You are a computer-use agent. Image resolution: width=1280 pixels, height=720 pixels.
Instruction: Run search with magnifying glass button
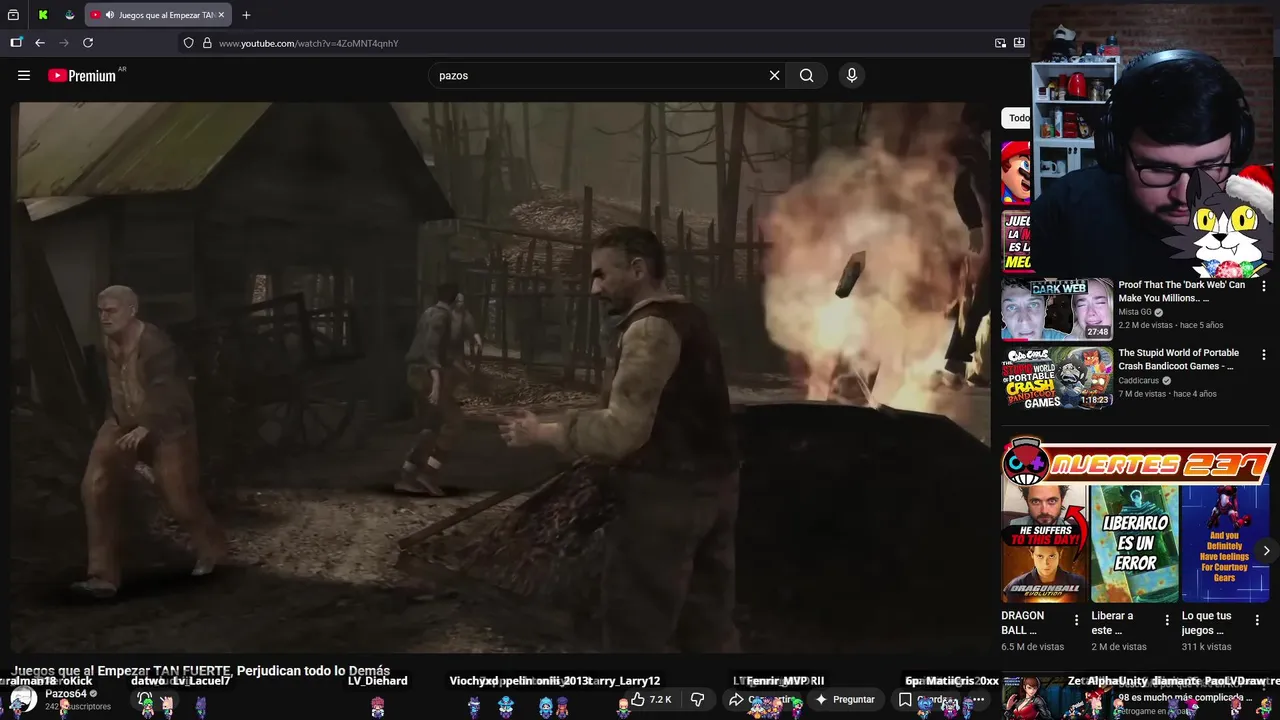coord(806,75)
